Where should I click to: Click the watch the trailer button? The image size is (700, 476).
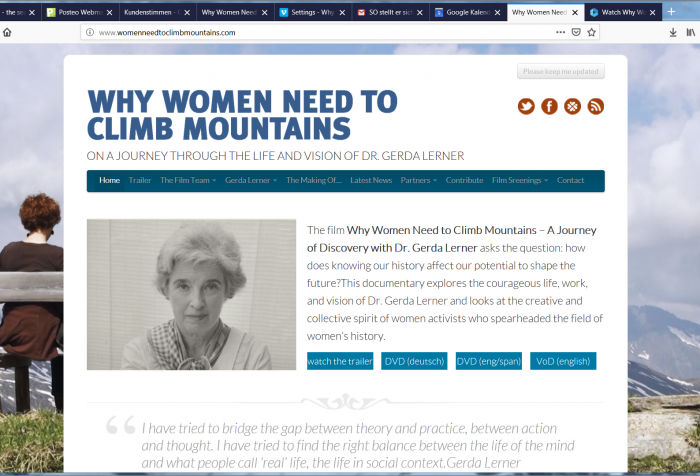pyautogui.click(x=340, y=361)
